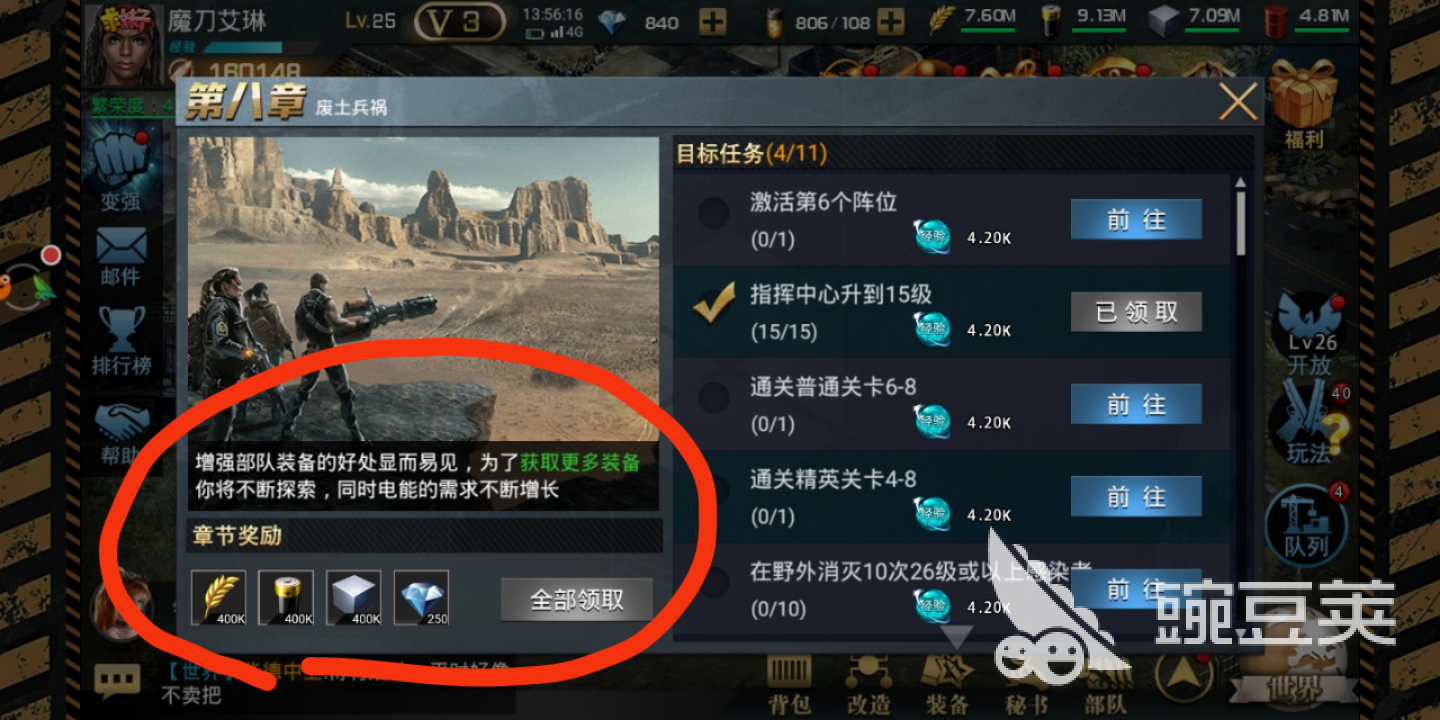This screenshot has height=720, width=1440.
Task: Tap the plus button beside 806/108 fuel
Action: pyautogui.click(x=892, y=22)
